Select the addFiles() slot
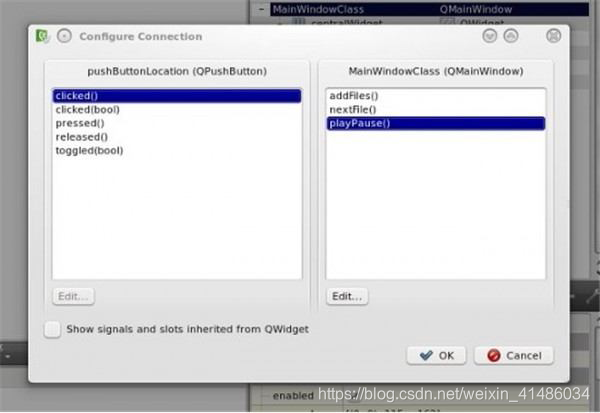The image size is (600, 413). [x=436, y=96]
